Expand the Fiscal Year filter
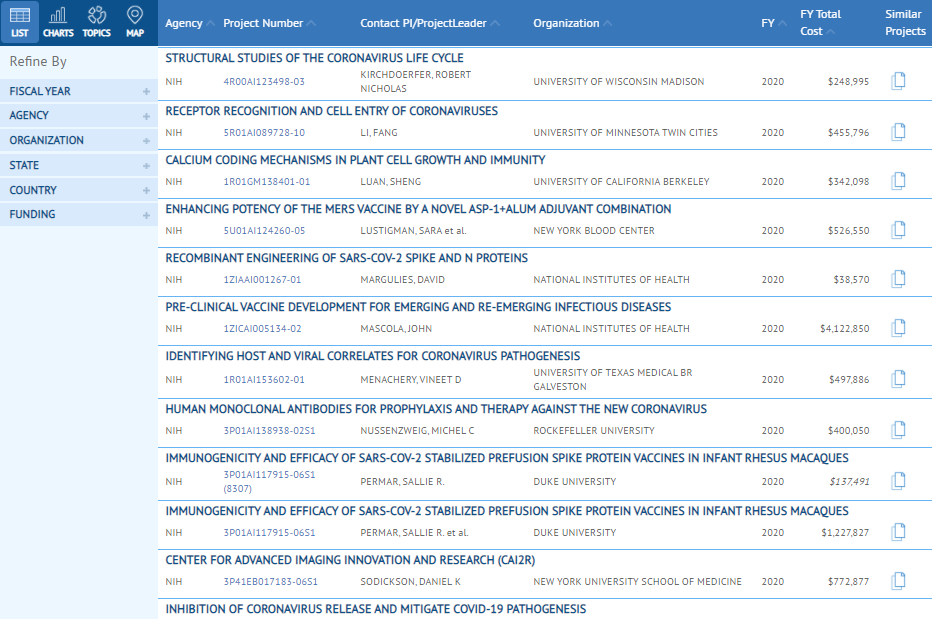 [78, 91]
